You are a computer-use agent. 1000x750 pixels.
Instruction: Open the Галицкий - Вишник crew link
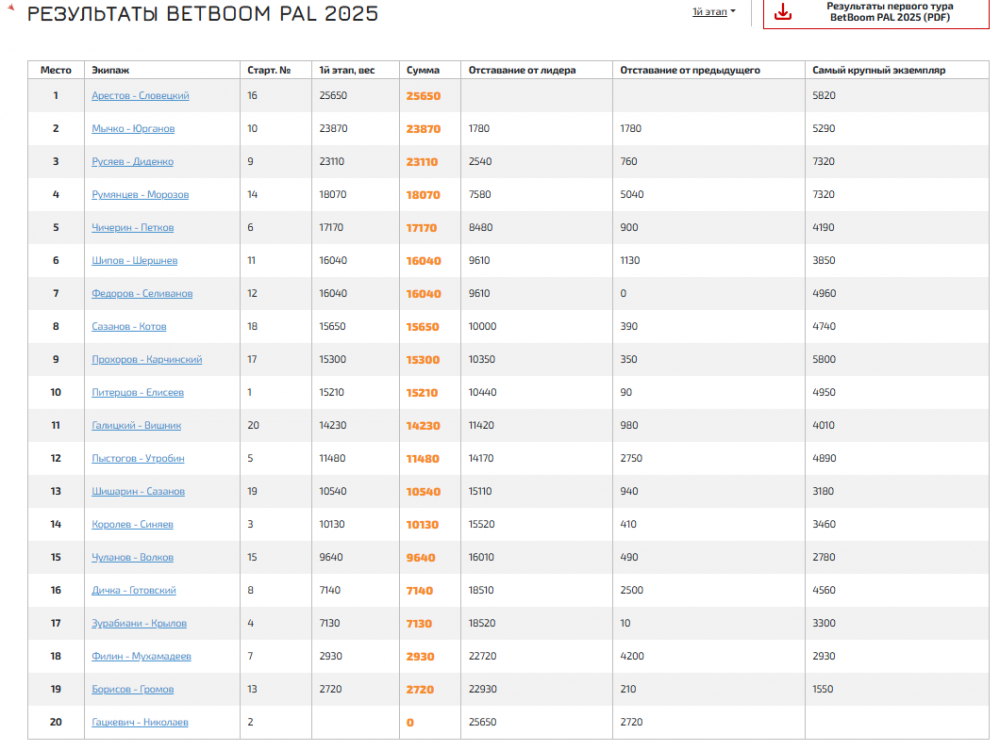pos(136,426)
